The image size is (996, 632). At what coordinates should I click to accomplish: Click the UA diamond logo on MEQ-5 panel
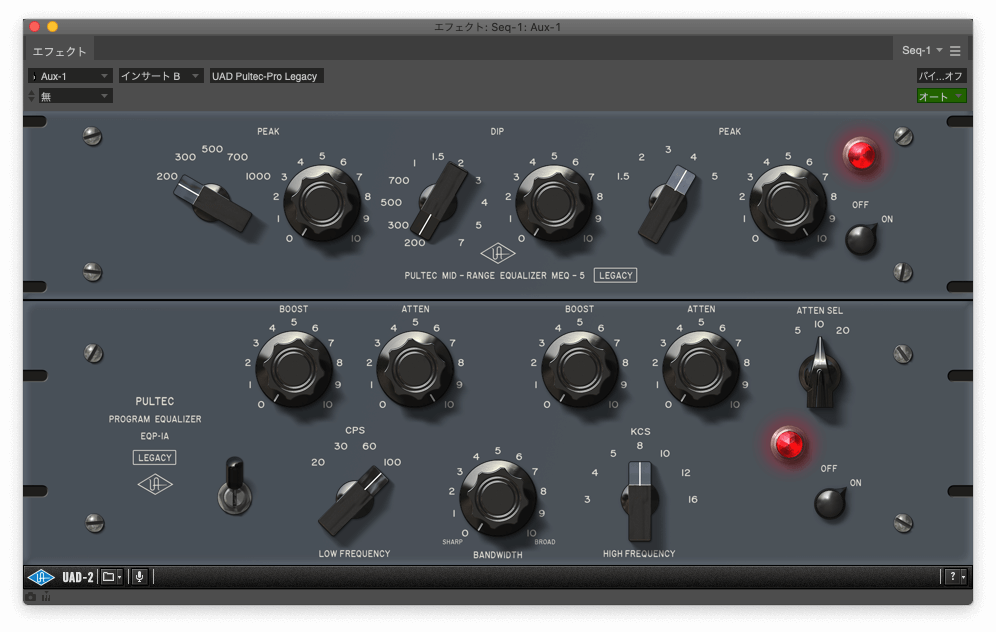point(497,253)
